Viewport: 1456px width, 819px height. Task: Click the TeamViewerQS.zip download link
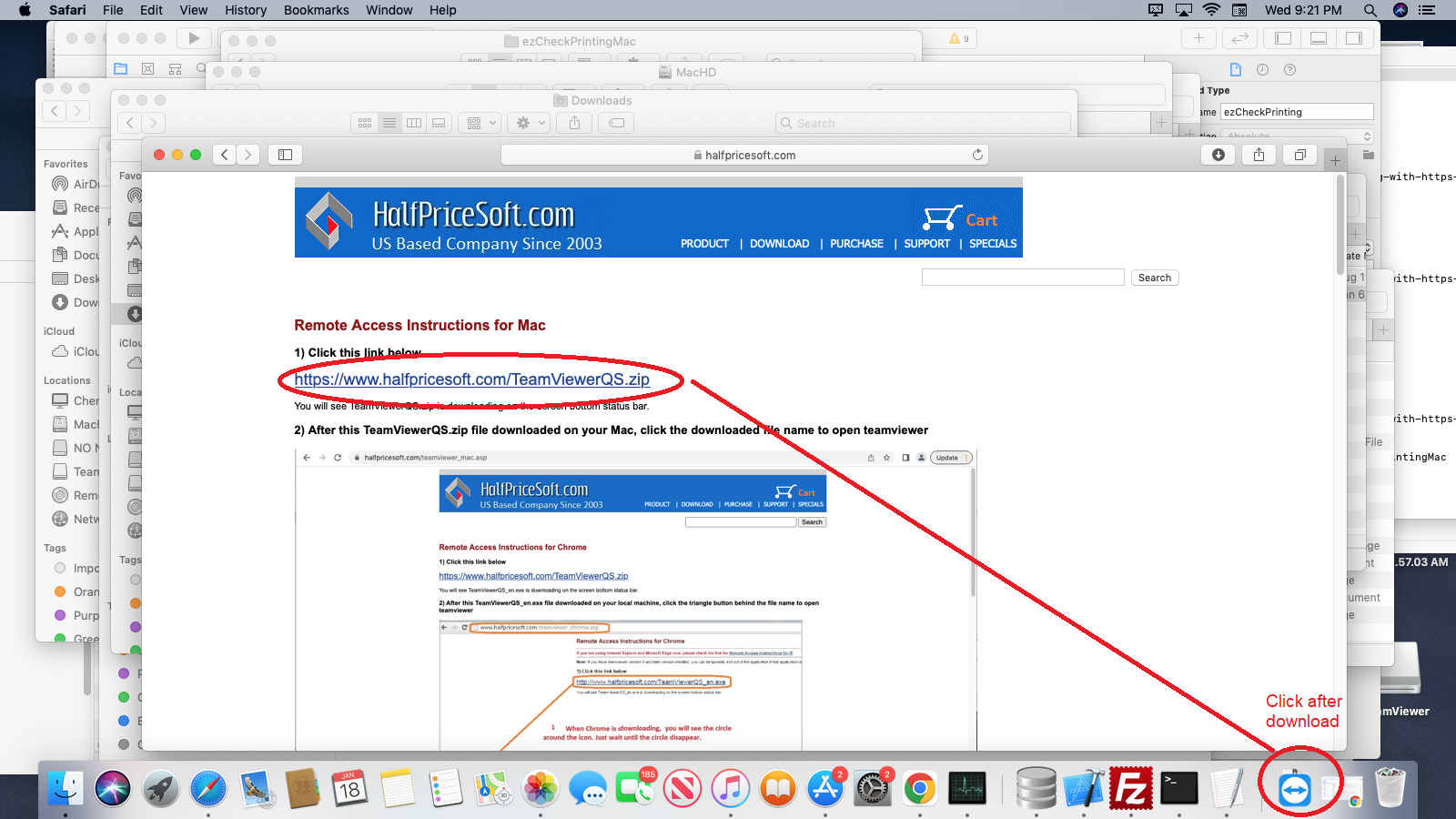pos(471,379)
